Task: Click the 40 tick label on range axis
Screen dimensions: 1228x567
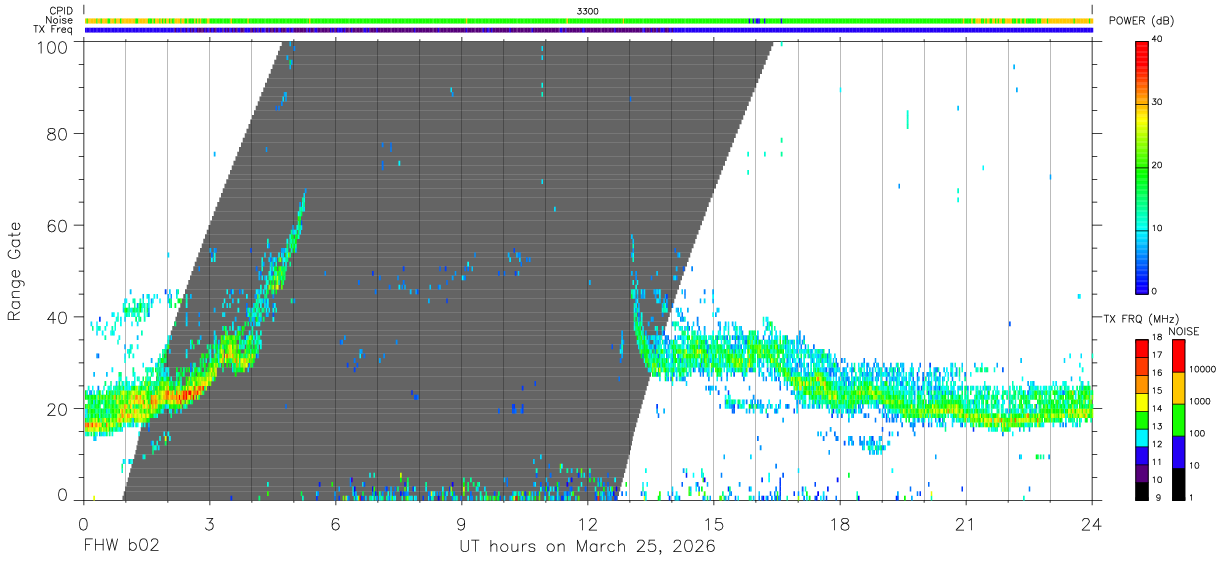Action: coord(59,317)
